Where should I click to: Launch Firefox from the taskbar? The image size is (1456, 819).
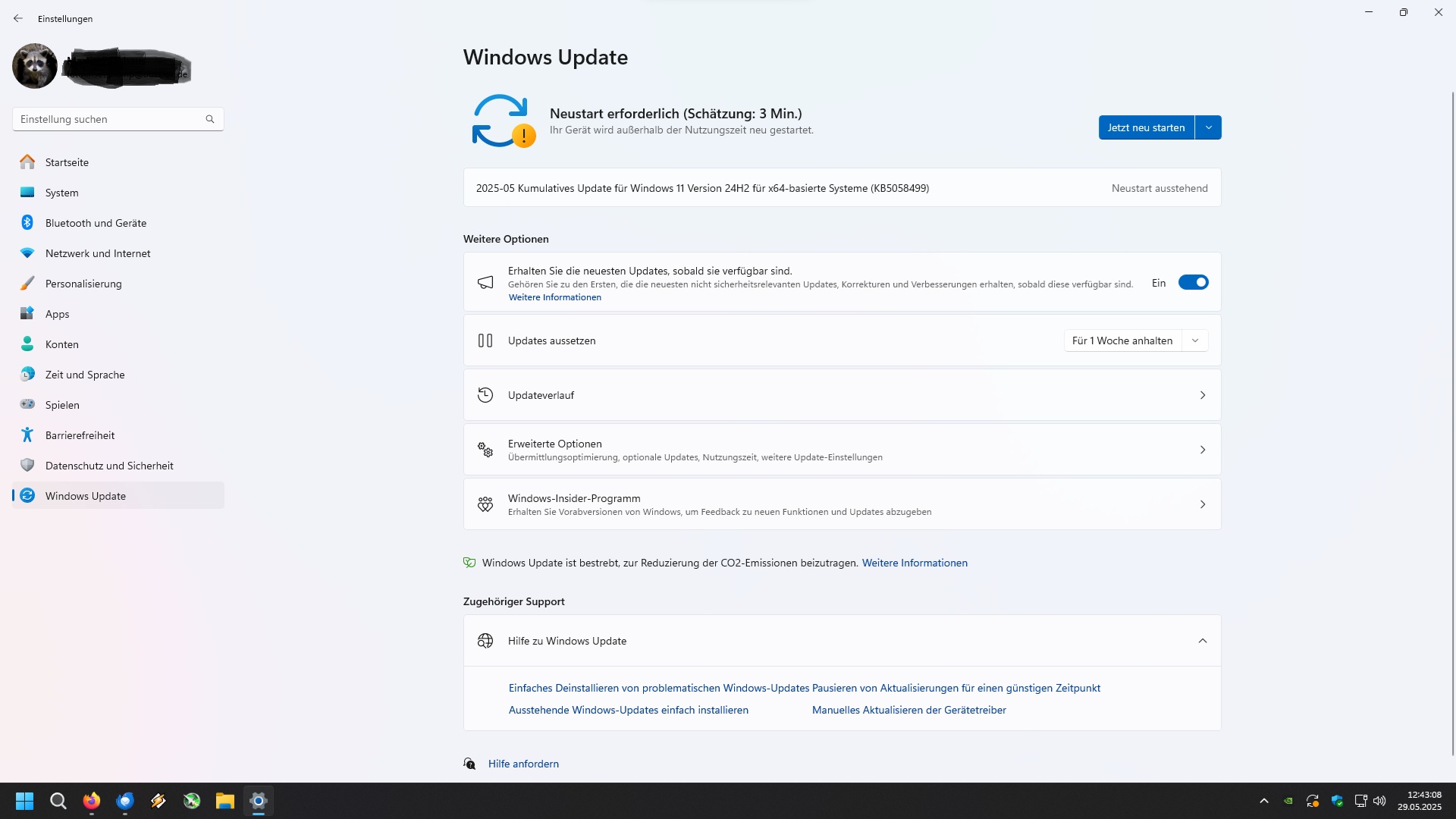click(92, 801)
